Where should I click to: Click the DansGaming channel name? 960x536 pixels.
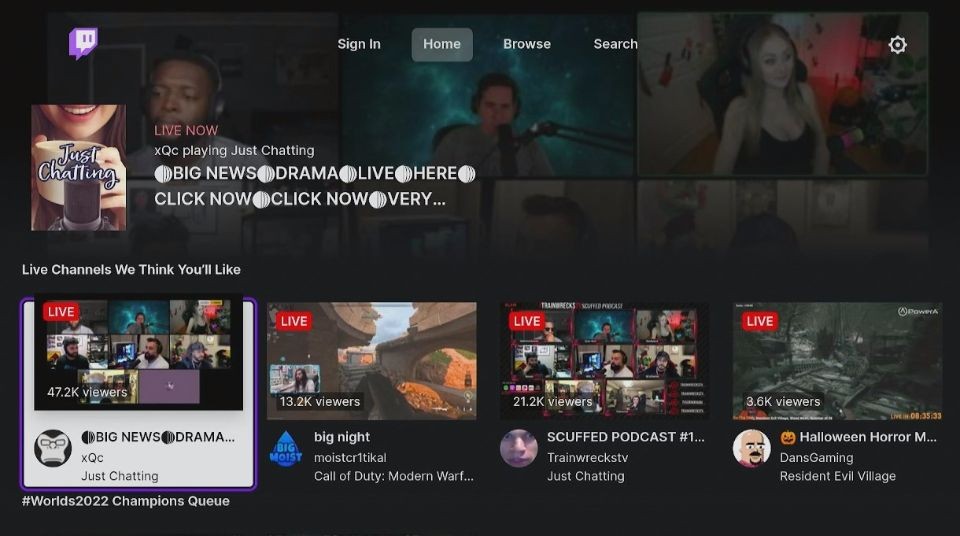(x=816, y=458)
